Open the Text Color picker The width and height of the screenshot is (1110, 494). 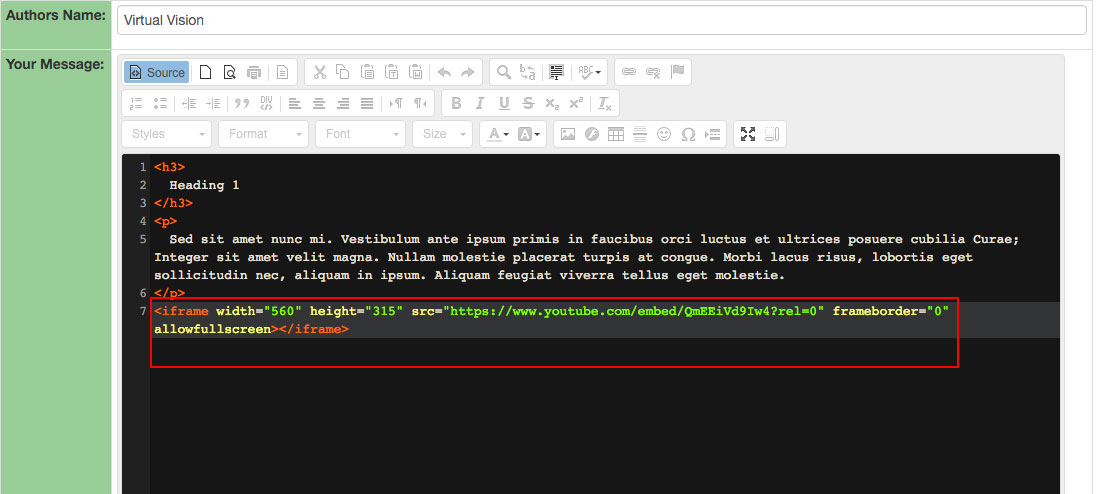(x=498, y=134)
